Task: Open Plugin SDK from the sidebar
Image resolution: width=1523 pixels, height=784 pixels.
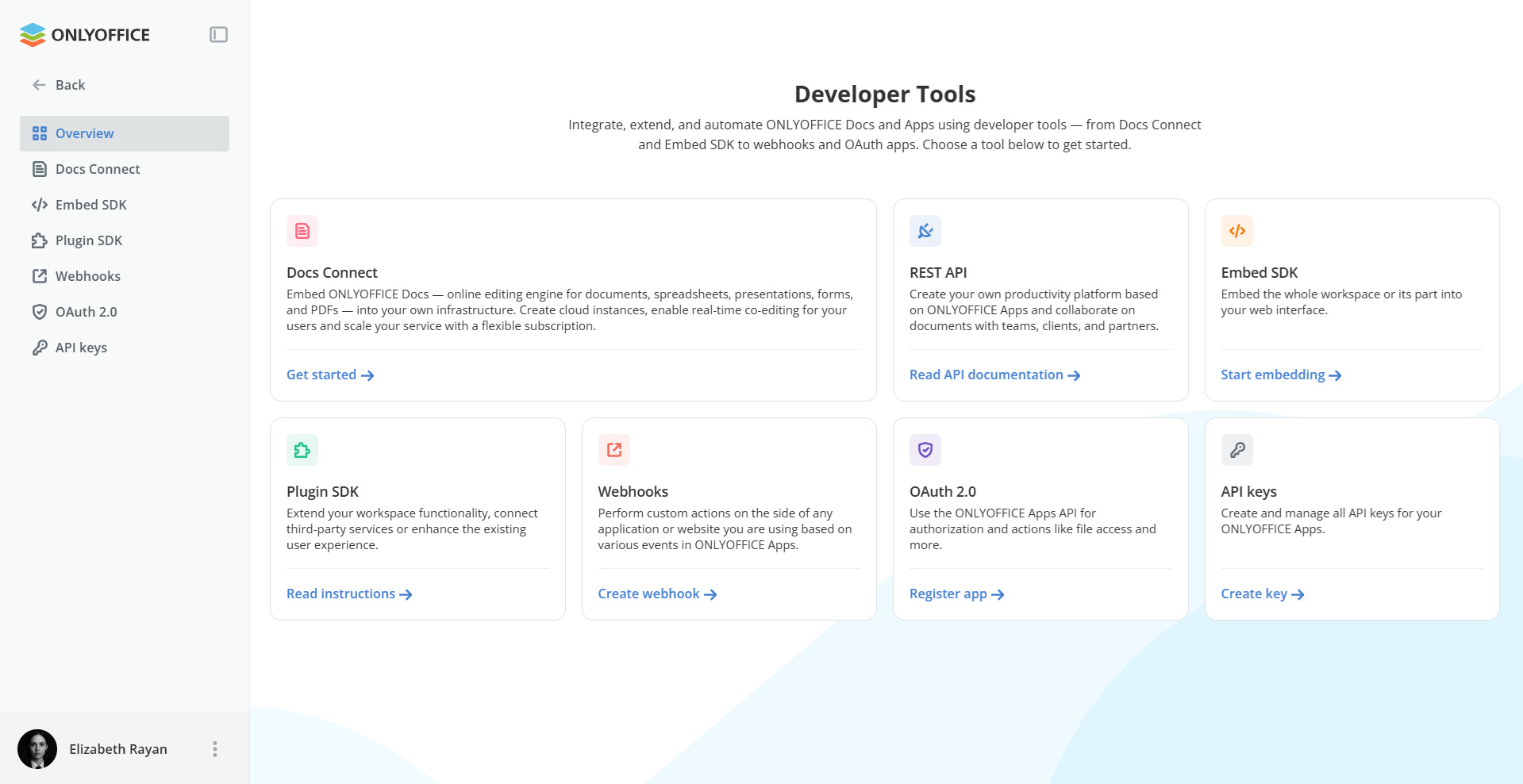Action: pos(125,240)
